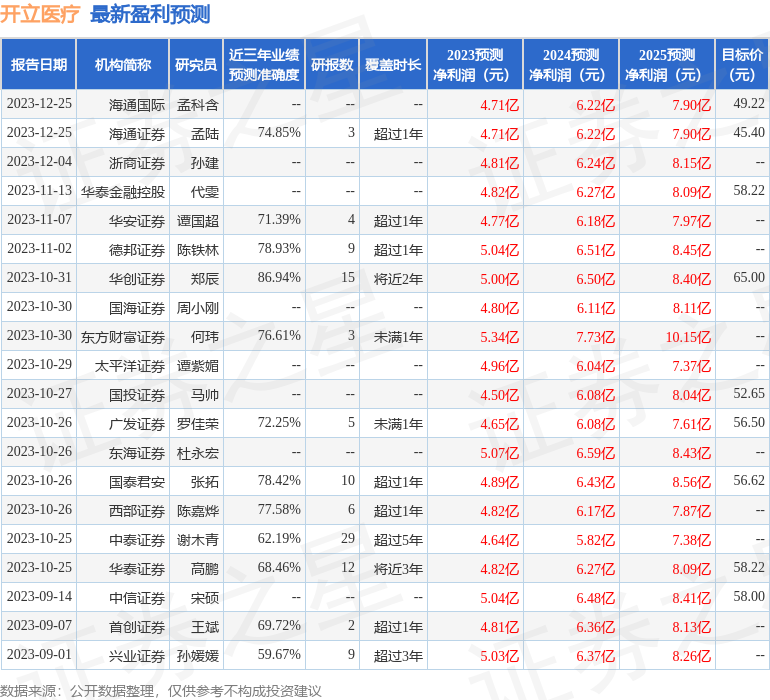
Task: Select the 目标价 column header
Action: (x=742, y=64)
